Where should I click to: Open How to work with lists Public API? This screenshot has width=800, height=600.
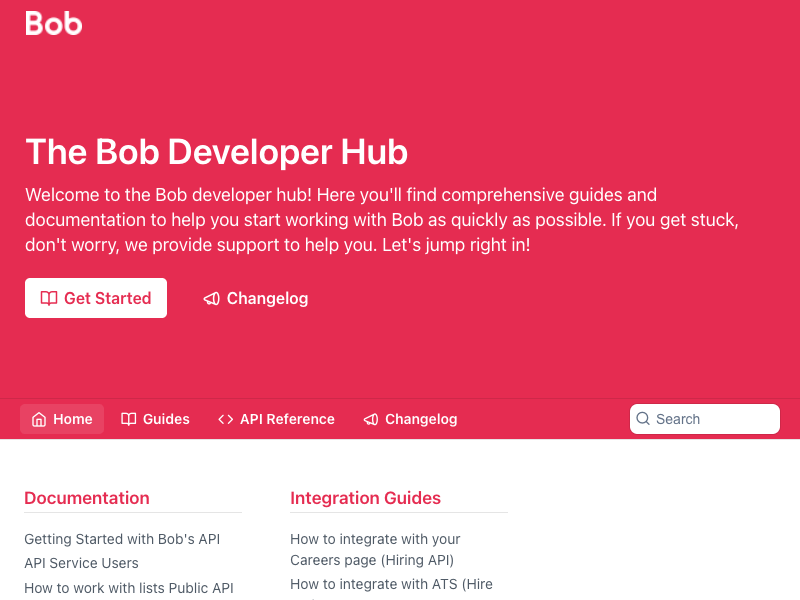tap(129, 588)
